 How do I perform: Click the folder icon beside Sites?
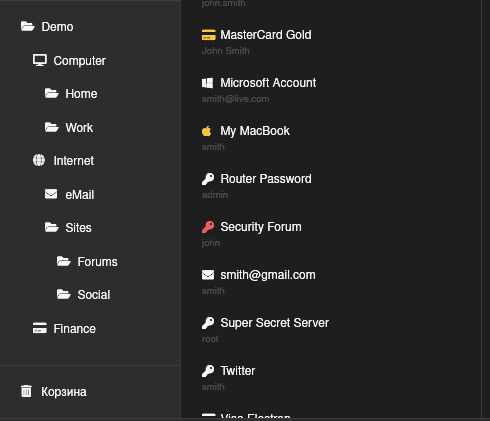click(52, 227)
